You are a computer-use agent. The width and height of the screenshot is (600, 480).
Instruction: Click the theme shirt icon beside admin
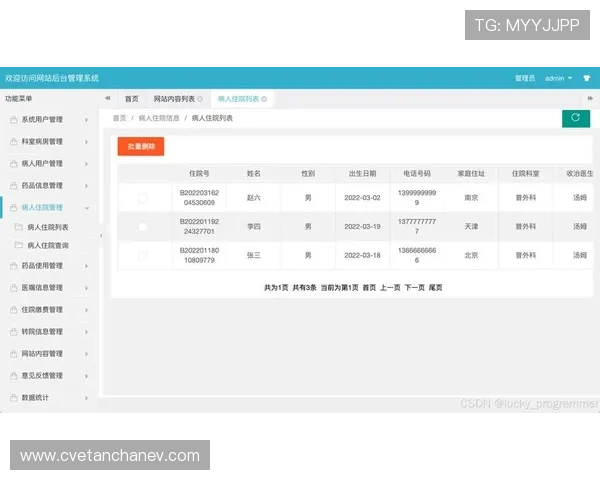(x=588, y=78)
